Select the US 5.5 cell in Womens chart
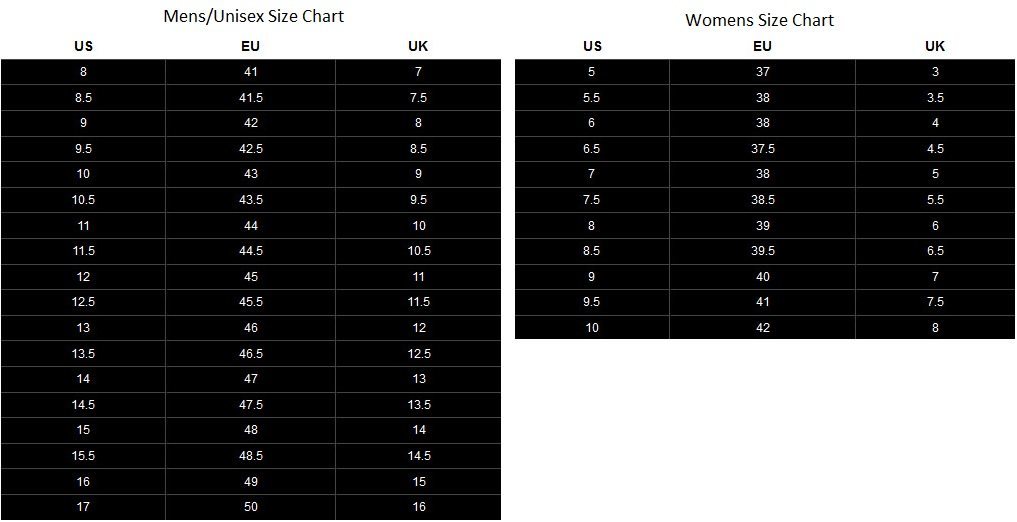 pyautogui.click(x=592, y=98)
